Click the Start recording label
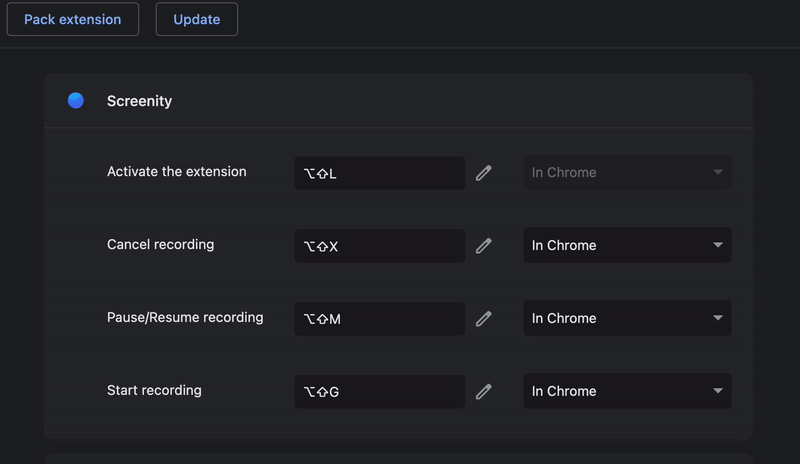800x464 pixels. tap(154, 390)
